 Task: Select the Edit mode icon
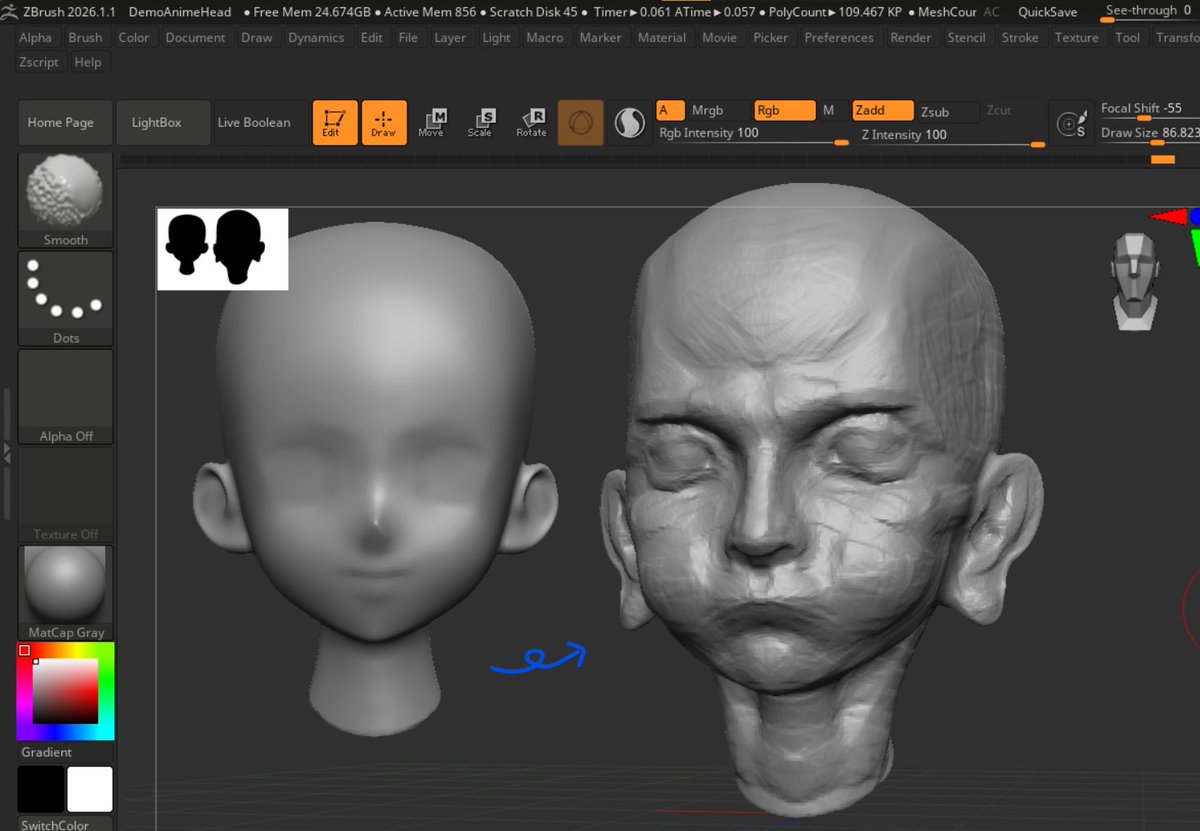335,123
